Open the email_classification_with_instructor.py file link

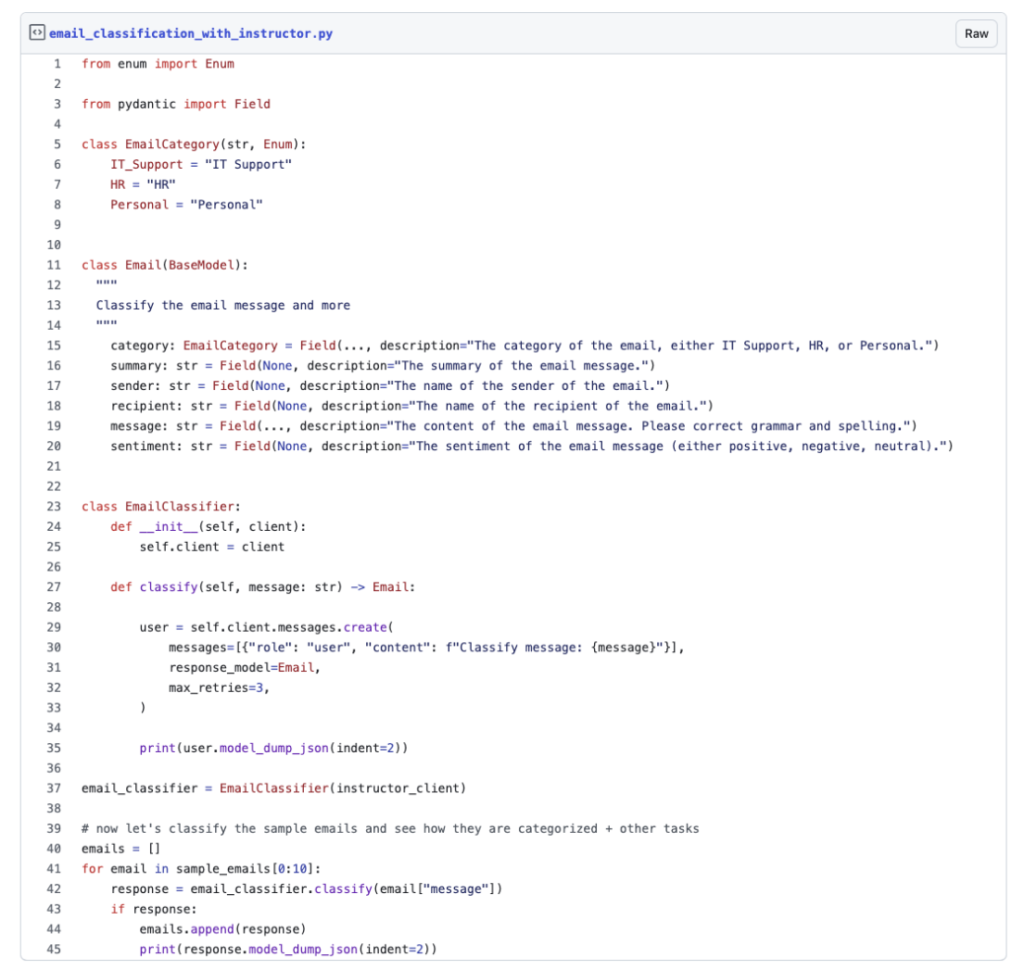(x=190, y=34)
